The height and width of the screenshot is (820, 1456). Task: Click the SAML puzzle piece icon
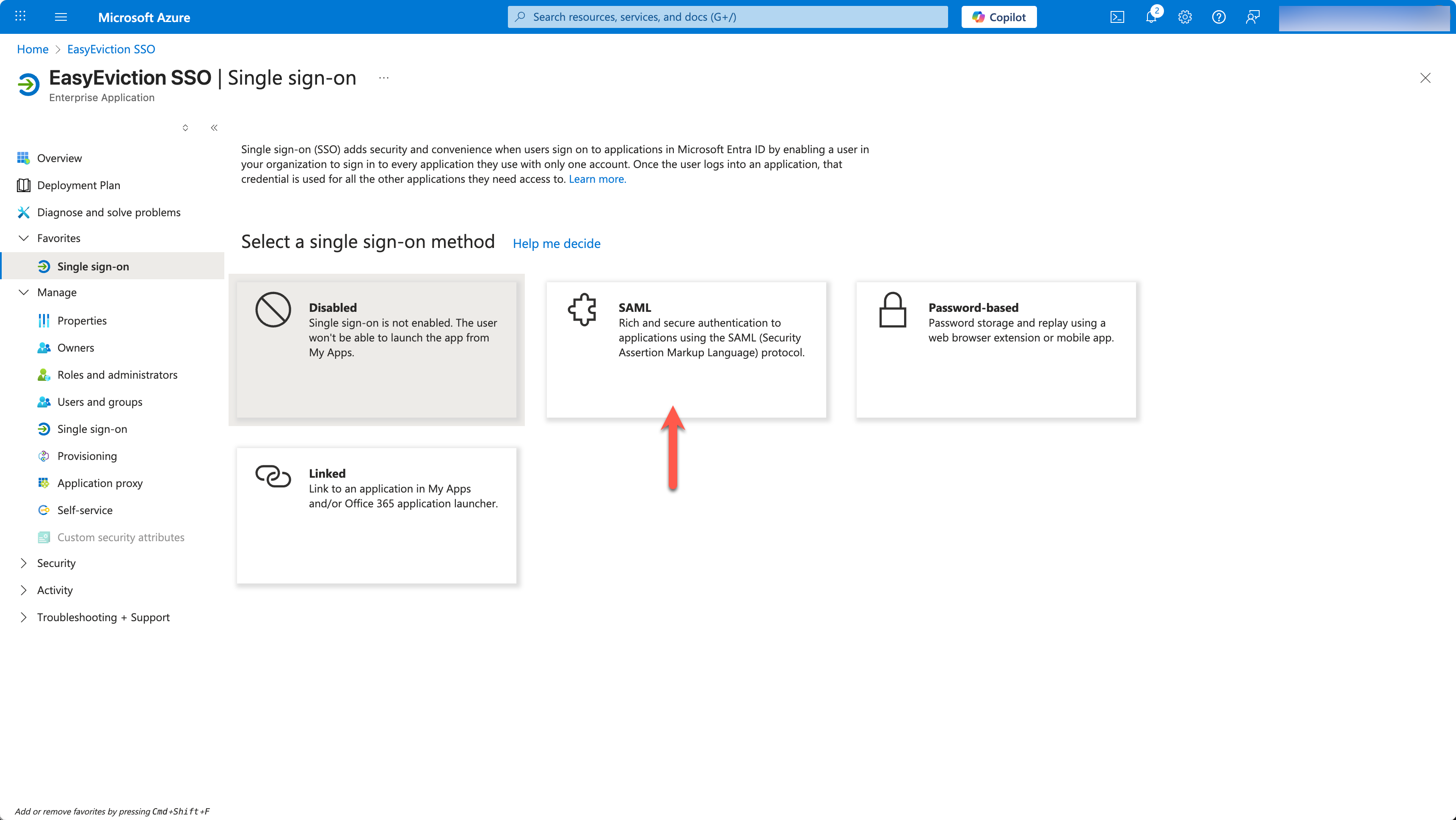[582, 309]
